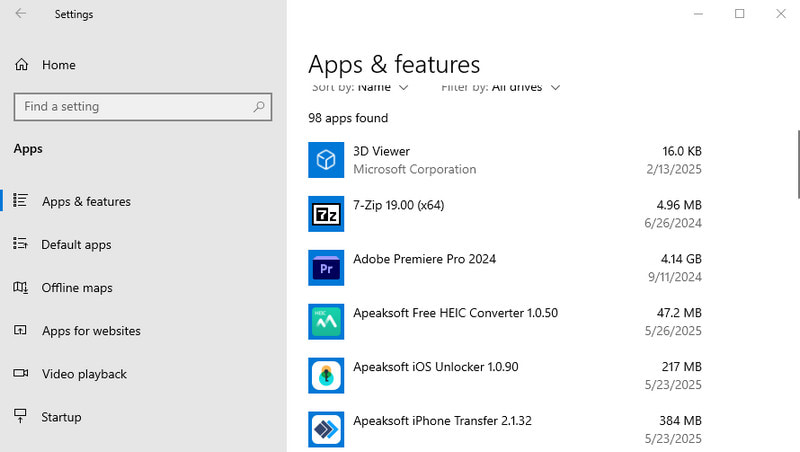Select Apeaksoft iPhone Transfer 2.1.32 entry
Viewport: 800px width, 452px height.
[x=442, y=421]
